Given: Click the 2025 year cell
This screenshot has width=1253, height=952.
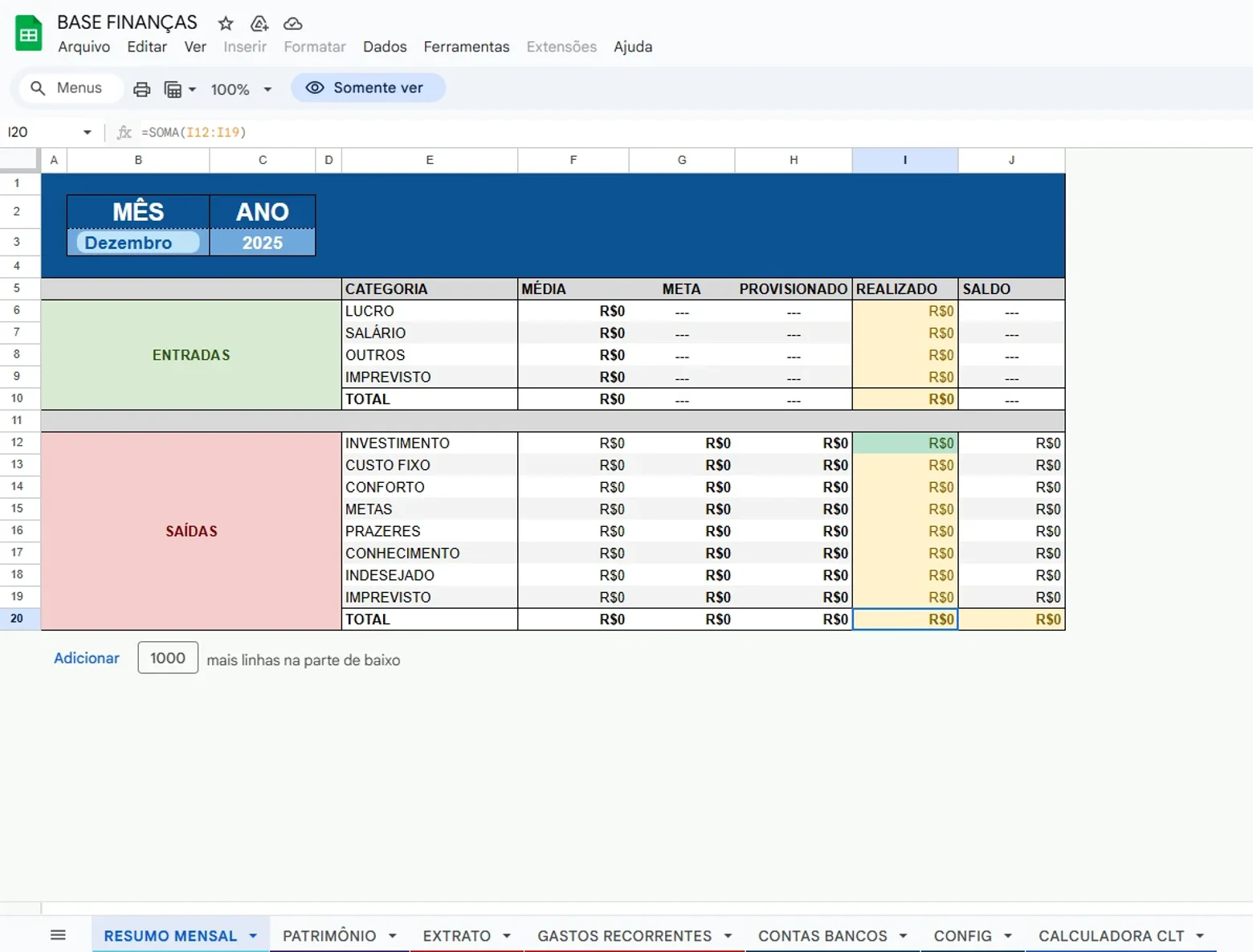Looking at the screenshot, I should pos(263,243).
